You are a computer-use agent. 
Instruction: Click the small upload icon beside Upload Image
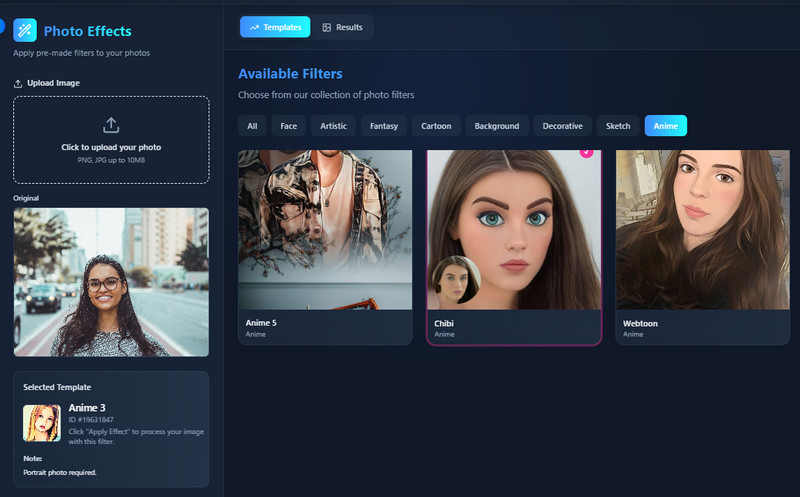[x=18, y=84]
